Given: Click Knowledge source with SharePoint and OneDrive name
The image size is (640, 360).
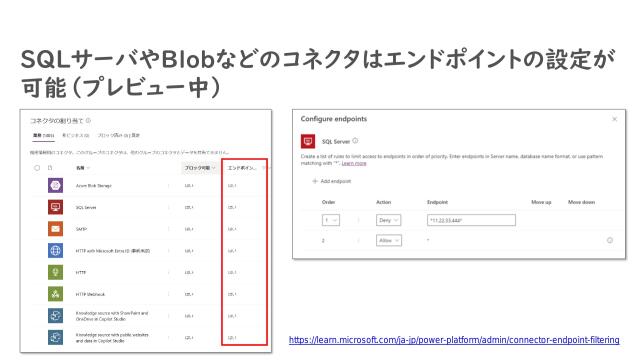Looking at the screenshot, I should [112, 316].
